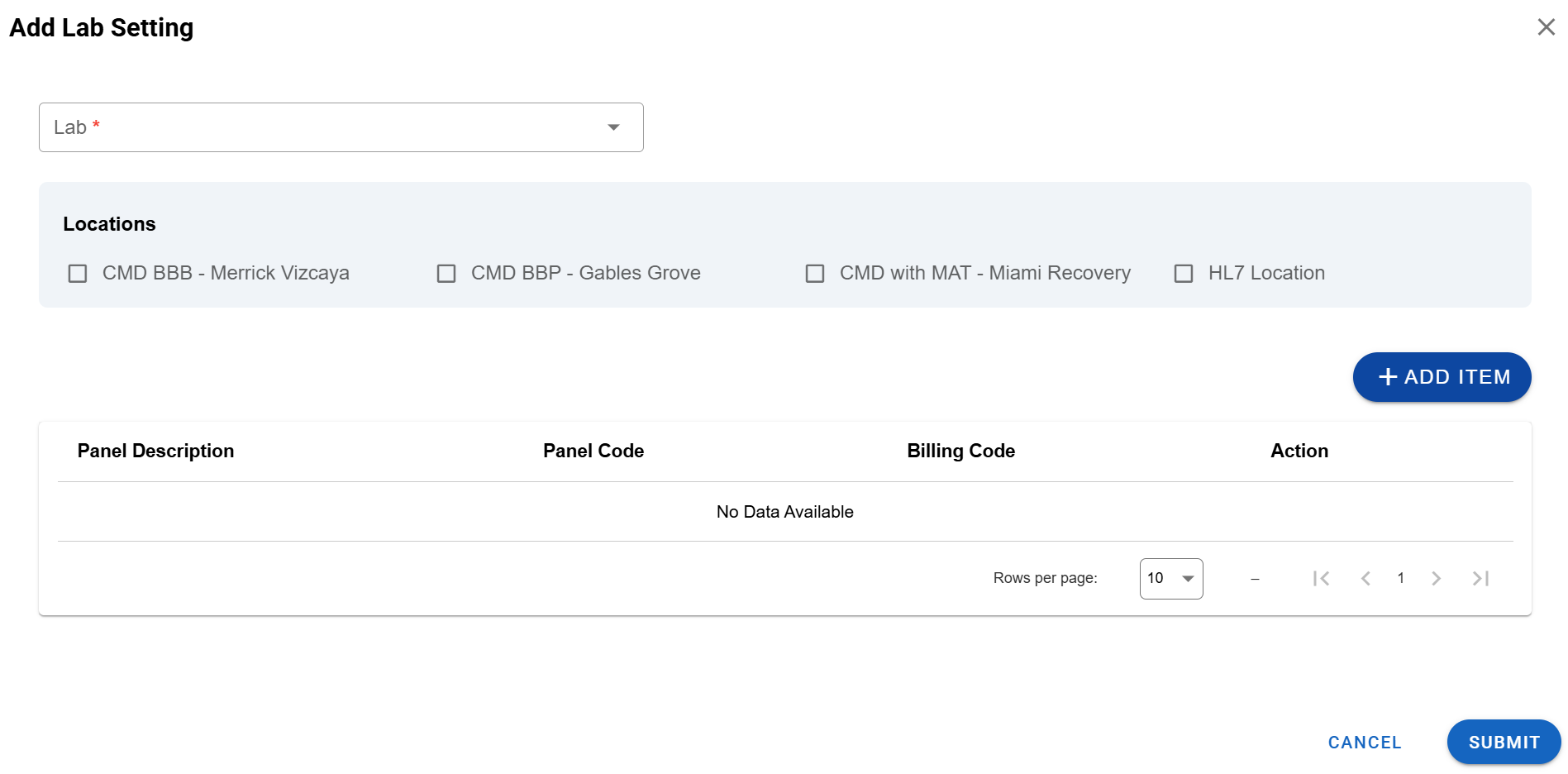
Task: Open the Lab dropdown
Action: point(341,127)
